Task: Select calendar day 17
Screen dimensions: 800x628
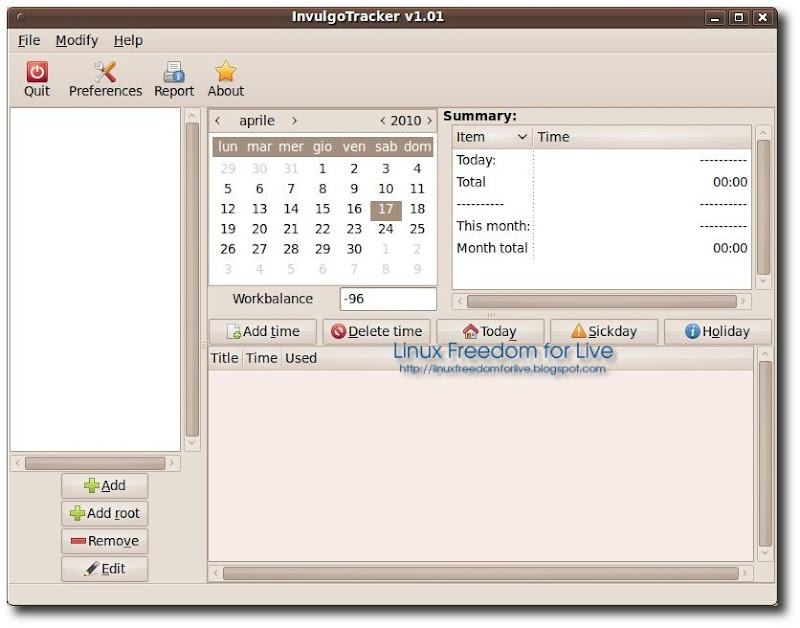Action: pyautogui.click(x=386, y=209)
